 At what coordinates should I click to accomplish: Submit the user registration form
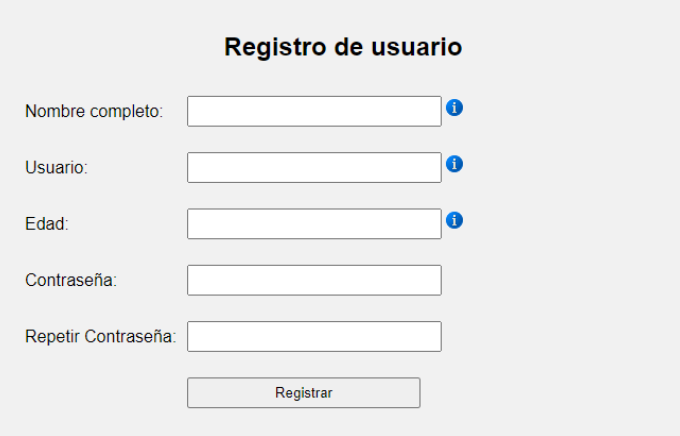coord(303,393)
